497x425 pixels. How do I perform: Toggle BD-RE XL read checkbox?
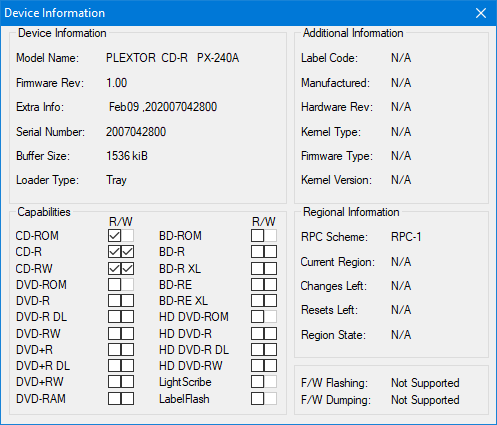click(x=257, y=301)
